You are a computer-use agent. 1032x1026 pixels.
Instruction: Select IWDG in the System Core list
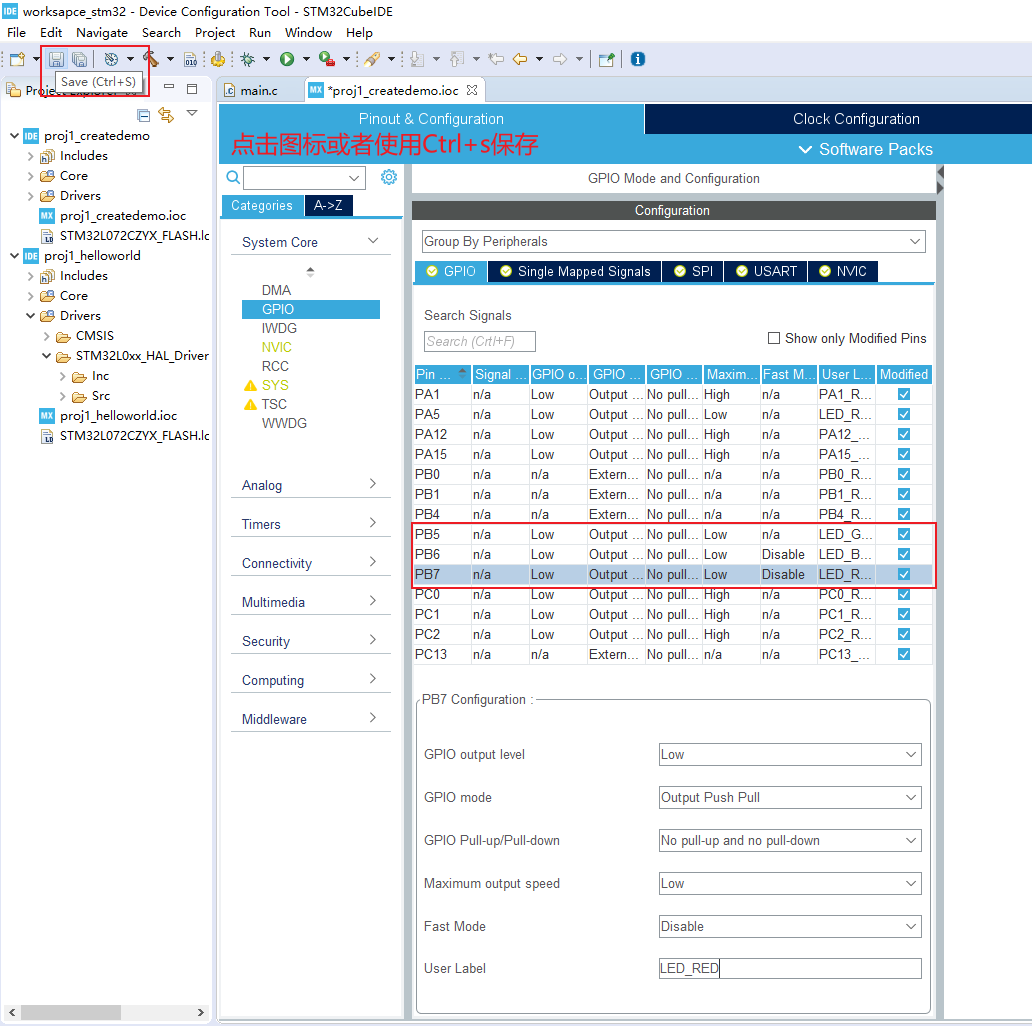coord(279,328)
